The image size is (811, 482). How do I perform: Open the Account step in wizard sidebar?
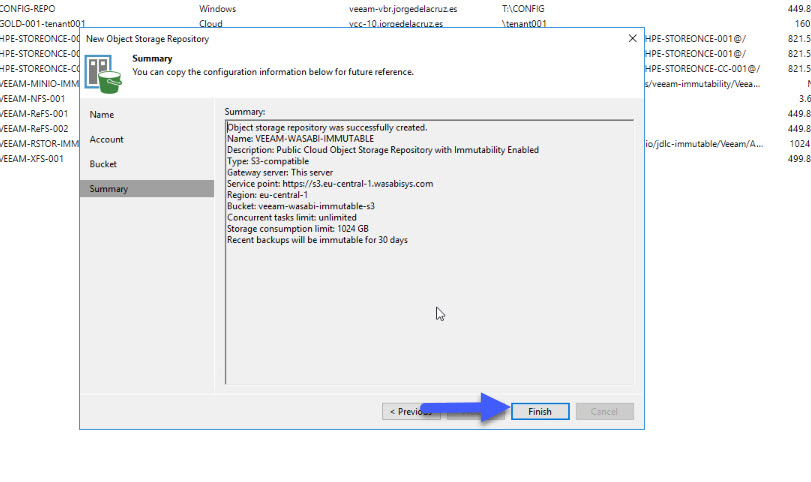[x=107, y=140]
